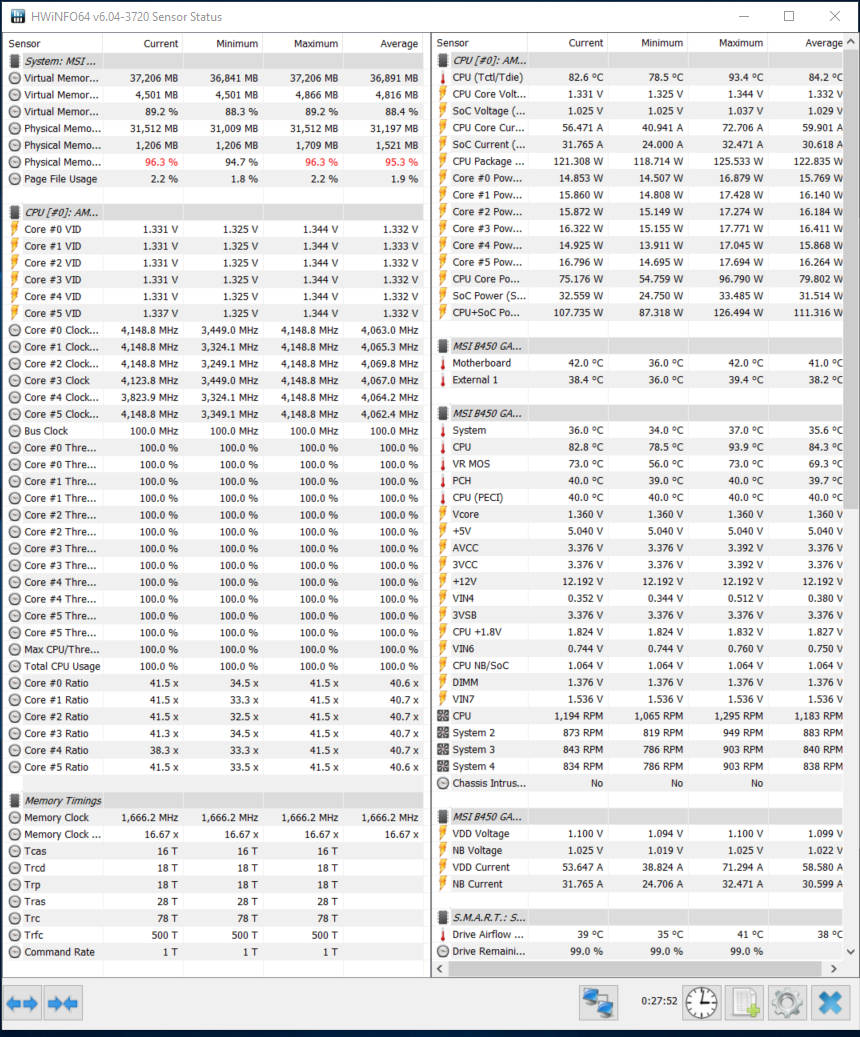Click lightning icon beside Core #0 VID
Viewport: 860px width, 1037px height.
pos(15,229)
